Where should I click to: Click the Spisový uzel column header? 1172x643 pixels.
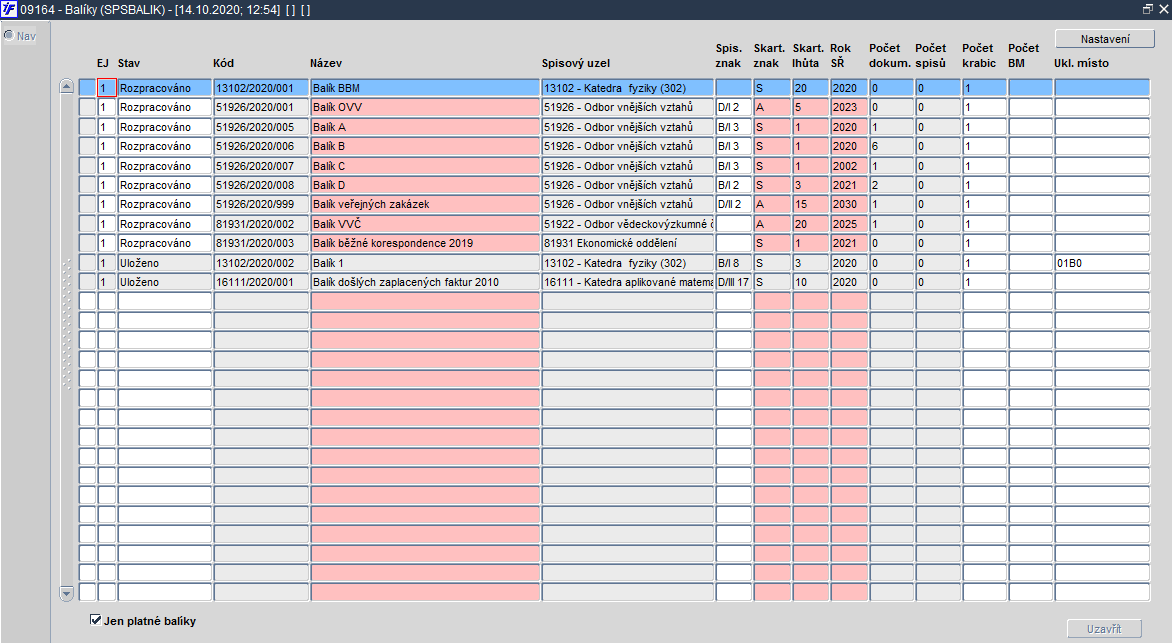pyautogui.click(x=576, y=64)
